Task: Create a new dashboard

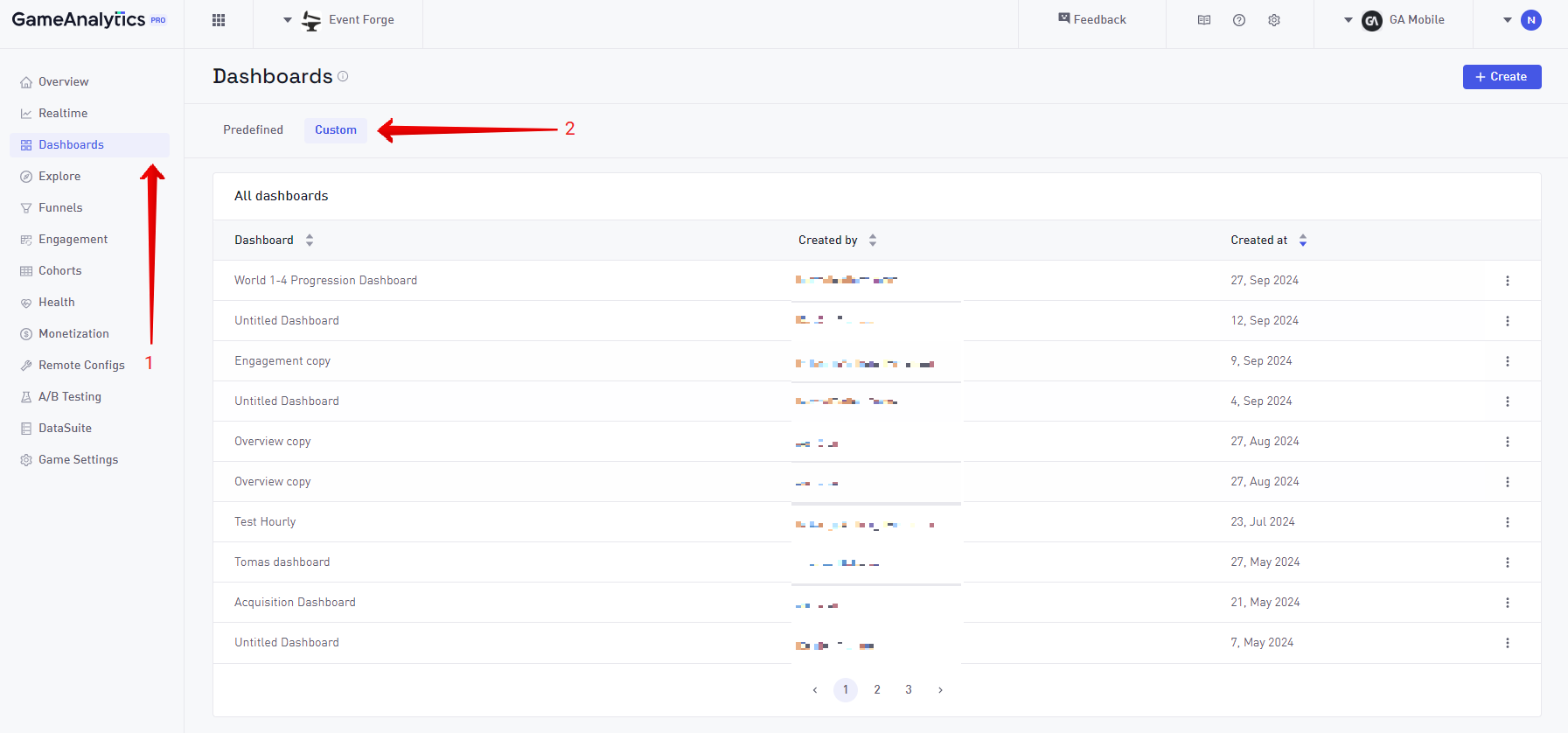Action: 1502,77
